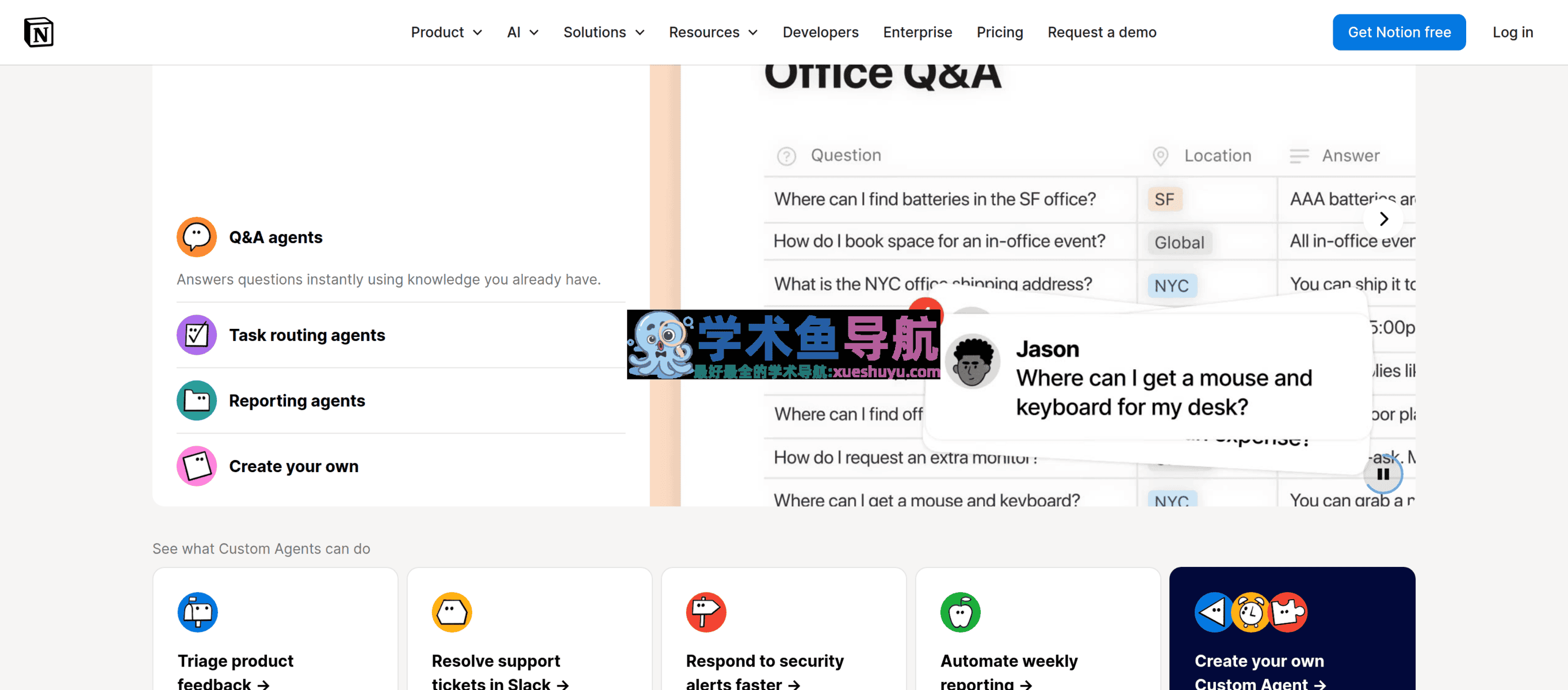The height and width of the screenshot is (690, 1568).
Task: Open the Developers page
Action: click(820, 32)
